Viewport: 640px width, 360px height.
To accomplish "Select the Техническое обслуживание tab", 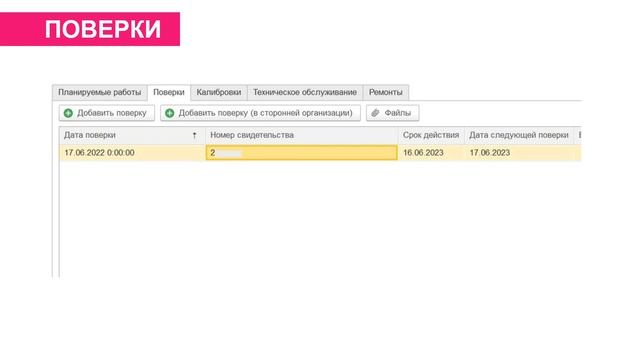I will (305, 92).
